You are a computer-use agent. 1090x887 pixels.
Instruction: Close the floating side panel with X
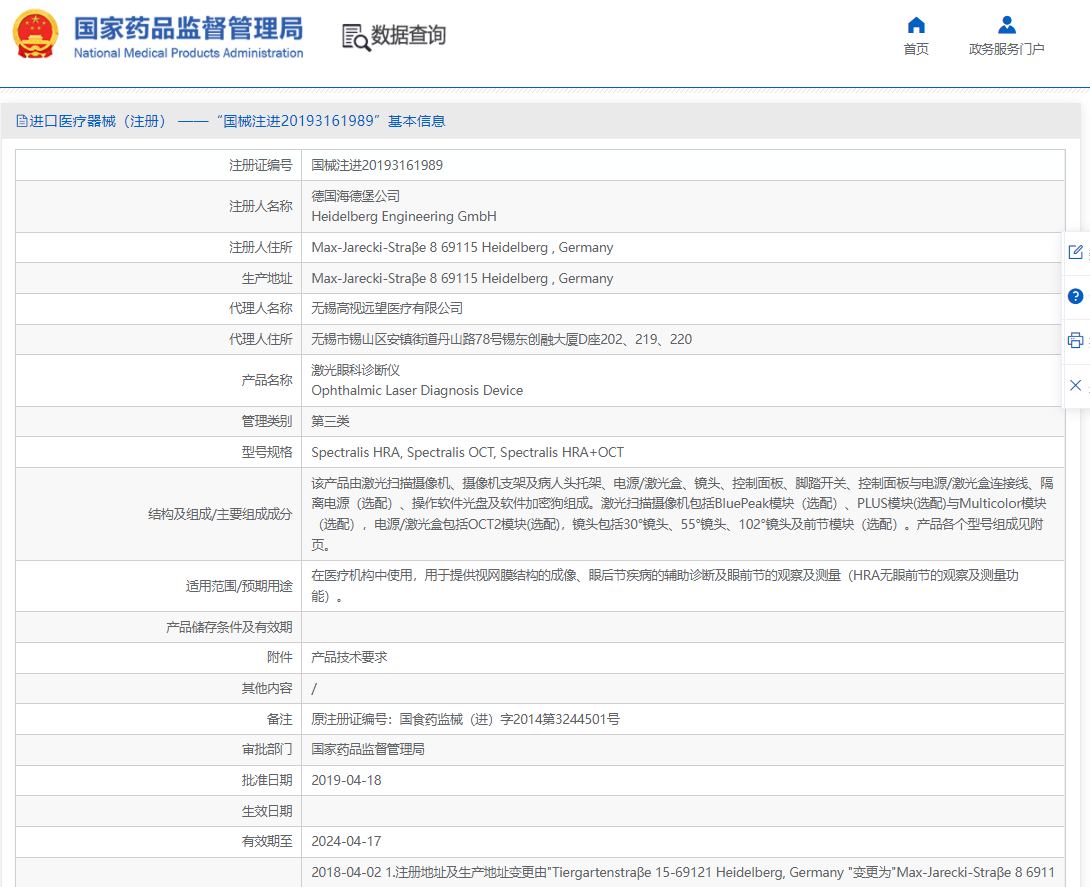click(x=1075, y=385)
